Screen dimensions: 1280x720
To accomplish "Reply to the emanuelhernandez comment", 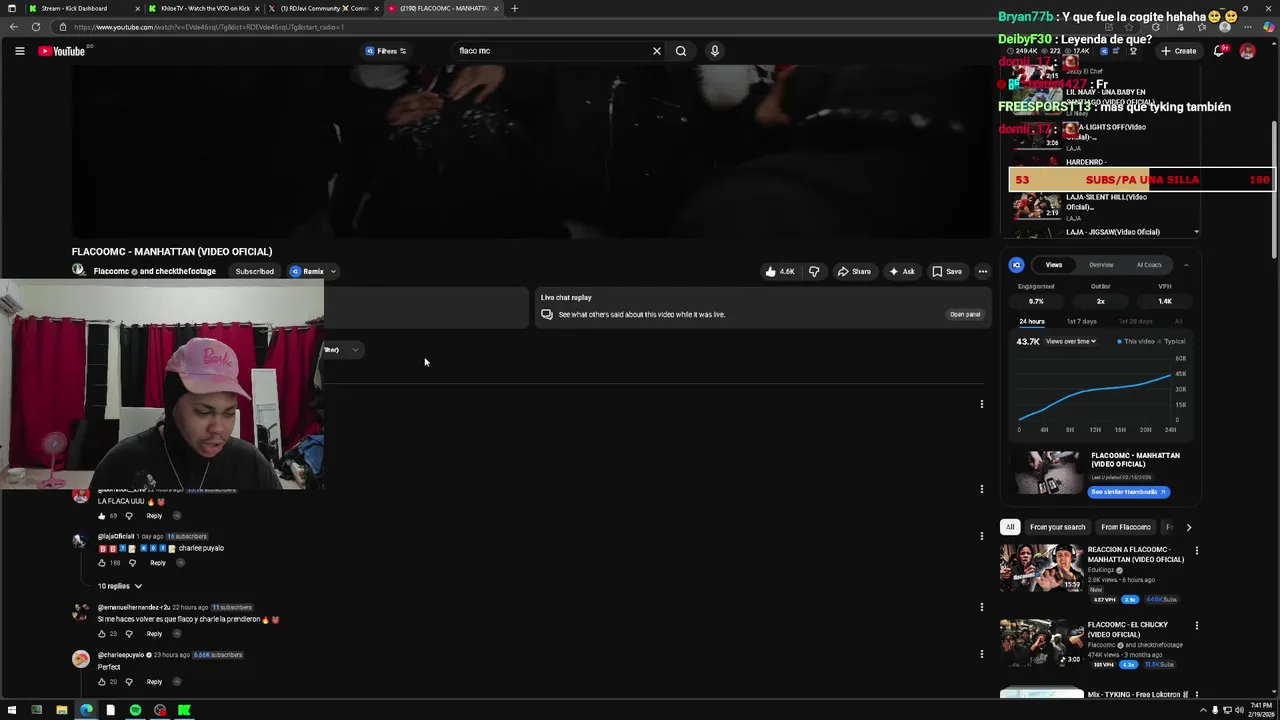I will 154,634.
